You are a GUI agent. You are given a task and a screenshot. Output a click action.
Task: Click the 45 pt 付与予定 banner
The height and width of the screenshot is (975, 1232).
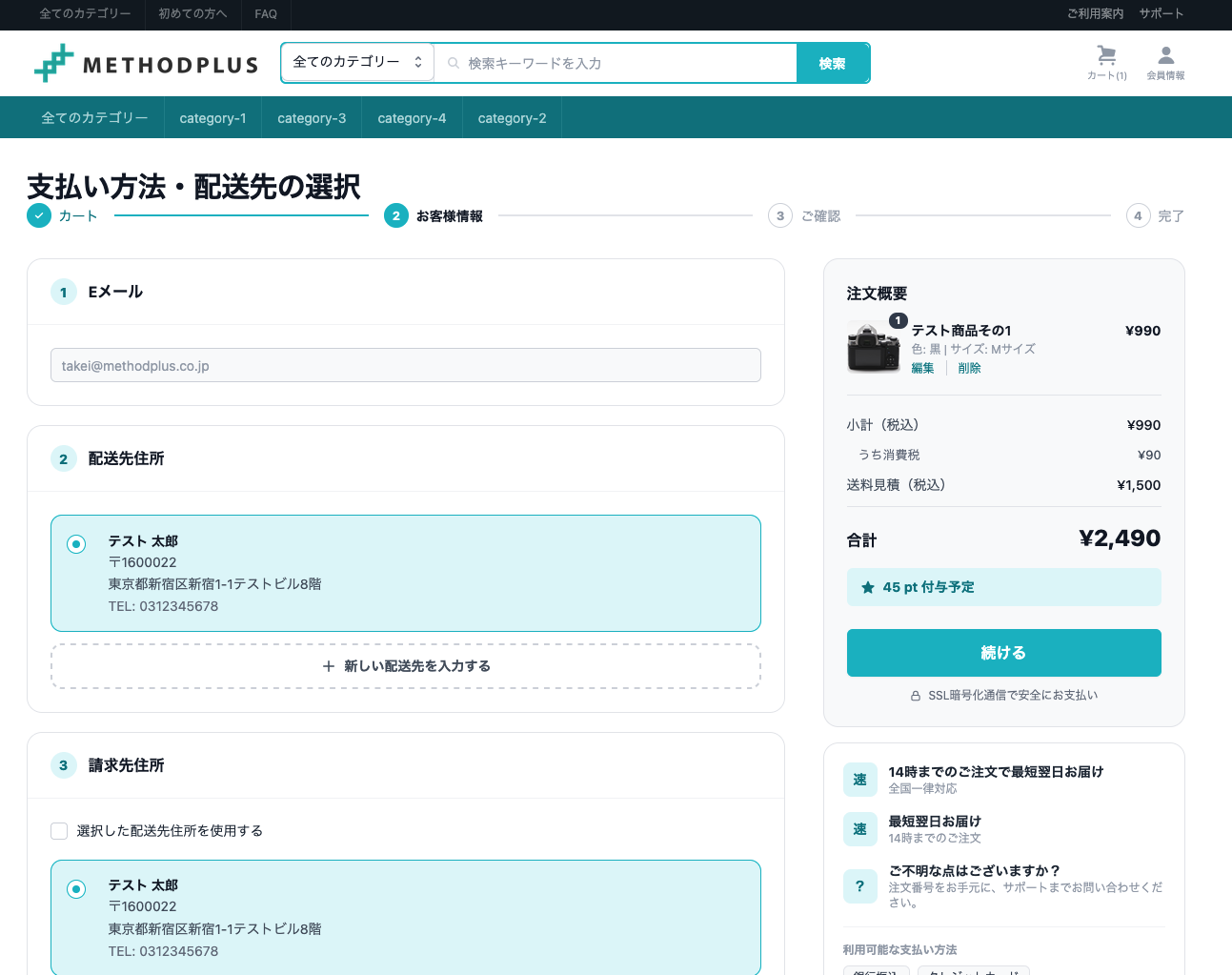pos(1003,587)
